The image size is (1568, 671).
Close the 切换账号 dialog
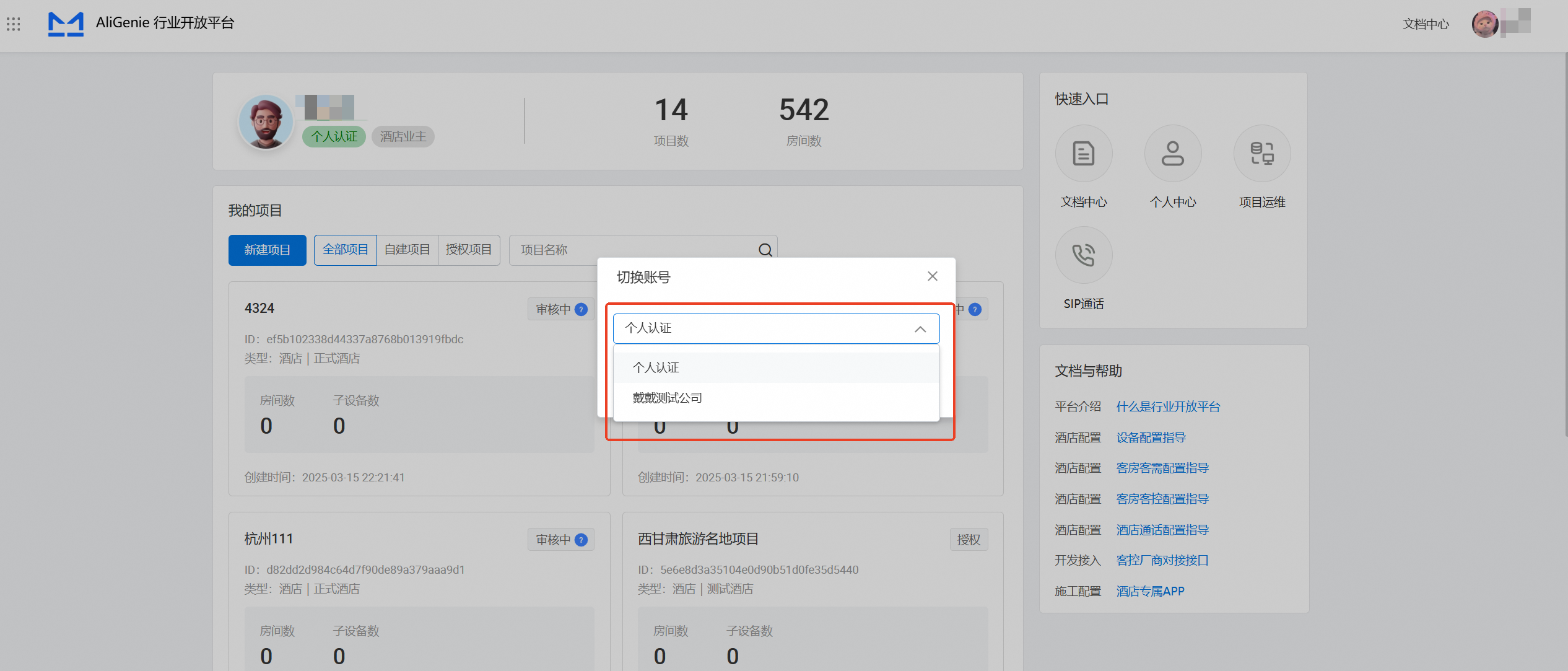click(933, 276)
